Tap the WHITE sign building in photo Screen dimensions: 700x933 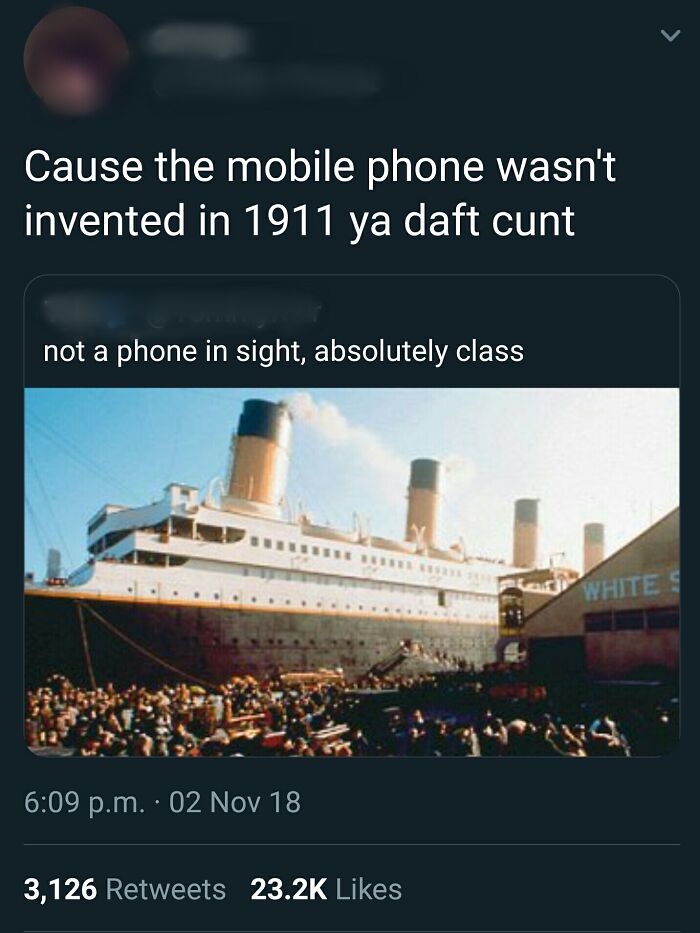(x=601, y=601)
